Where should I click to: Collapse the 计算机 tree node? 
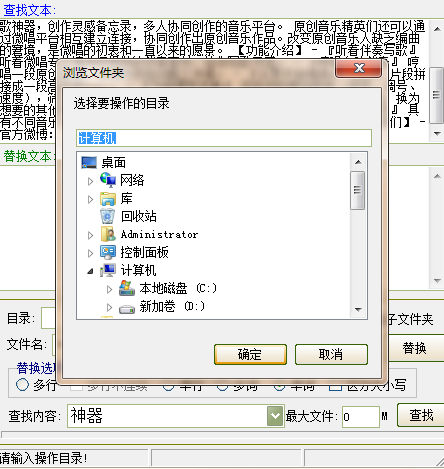[x=90, y=271]
